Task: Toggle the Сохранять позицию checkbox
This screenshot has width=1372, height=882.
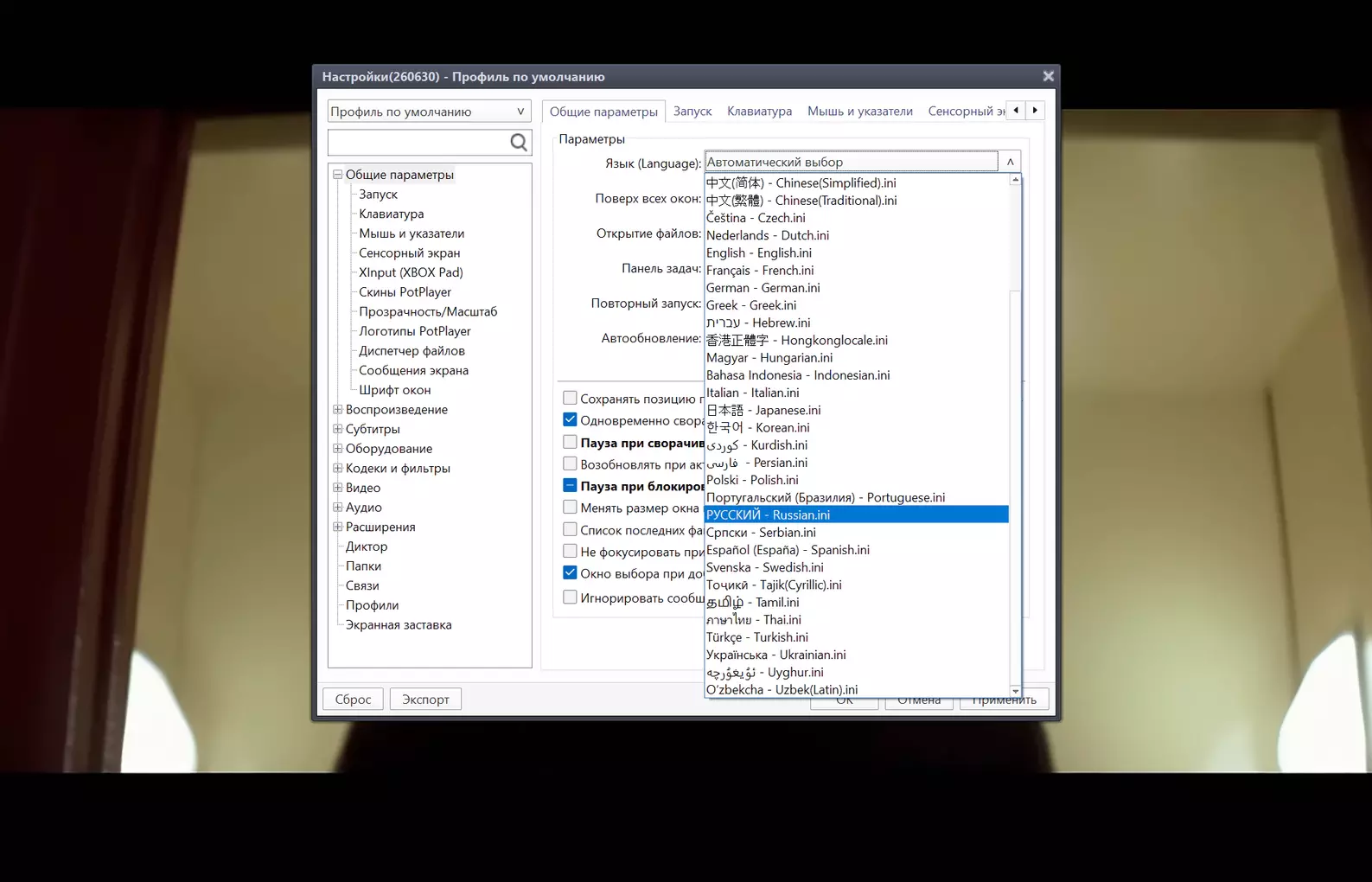Action: click(x=570, y=398)
